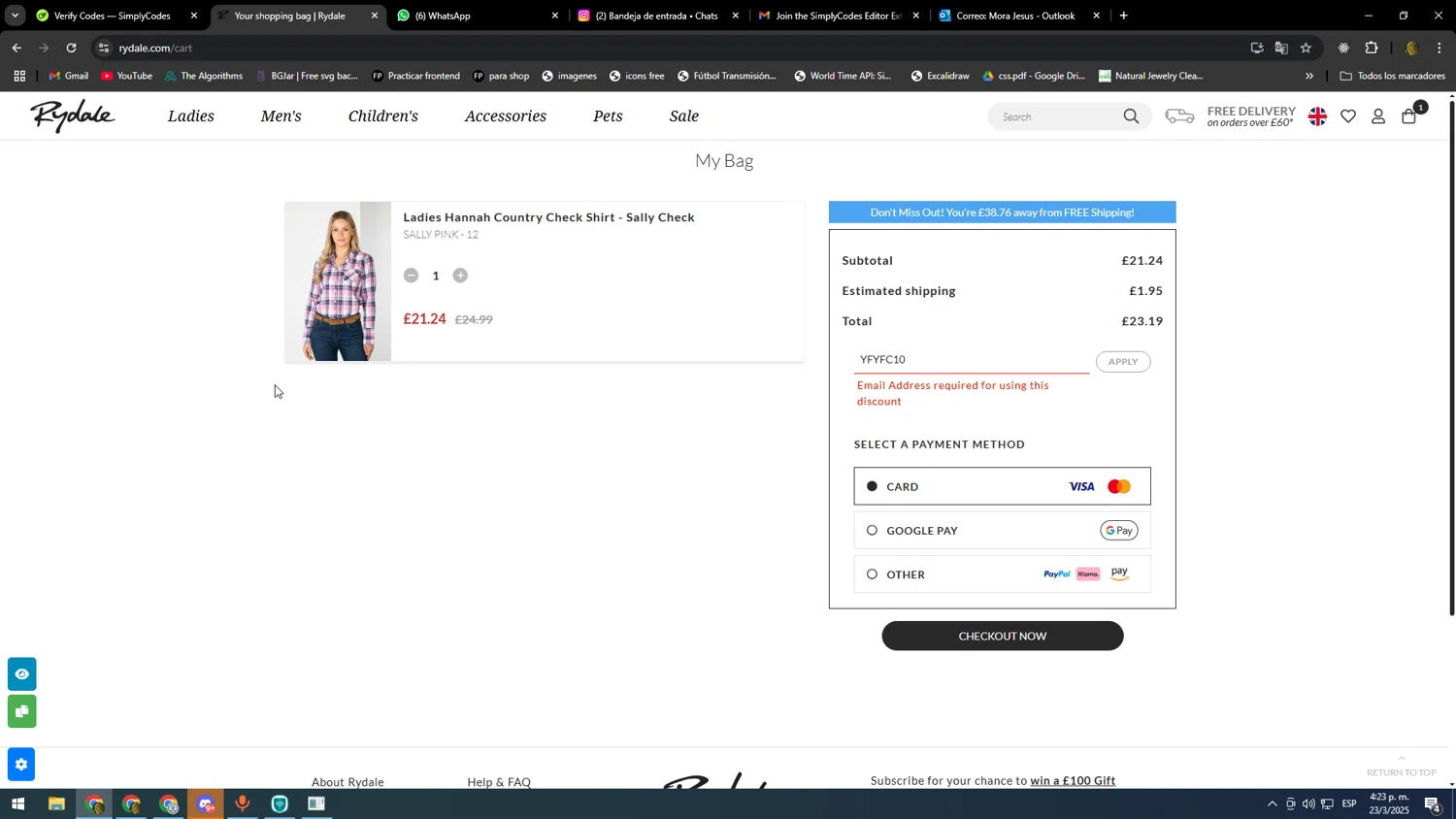
Task: Open Windows Start menu
Action: [17, 804]
